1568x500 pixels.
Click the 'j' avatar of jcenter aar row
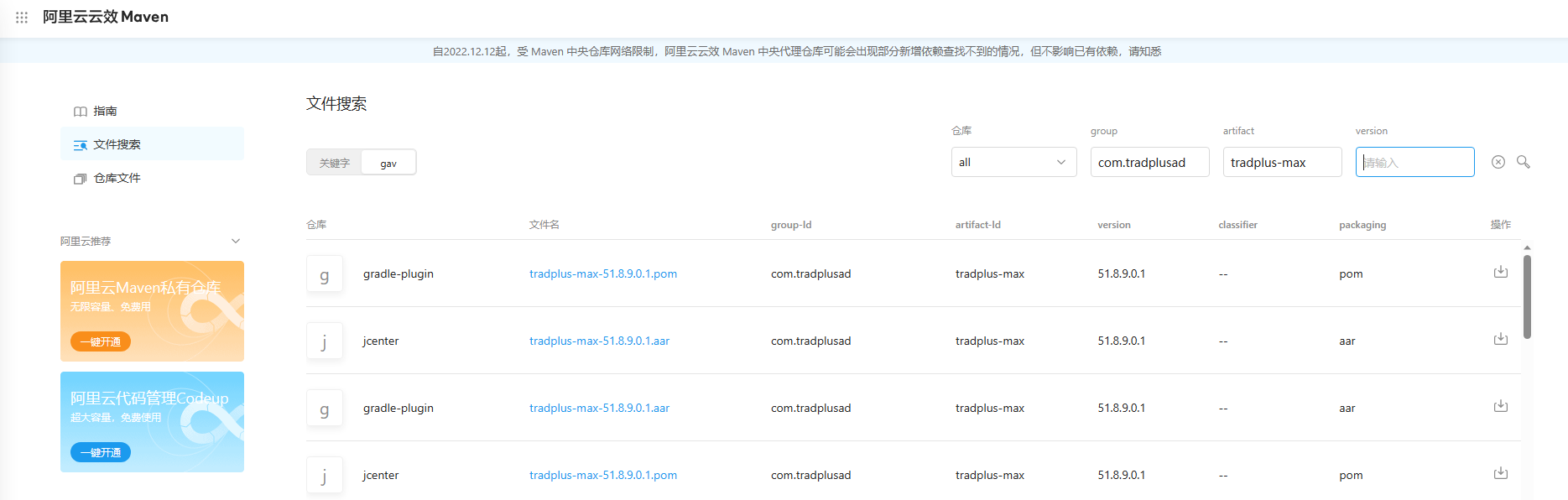(x=325, y=341)
